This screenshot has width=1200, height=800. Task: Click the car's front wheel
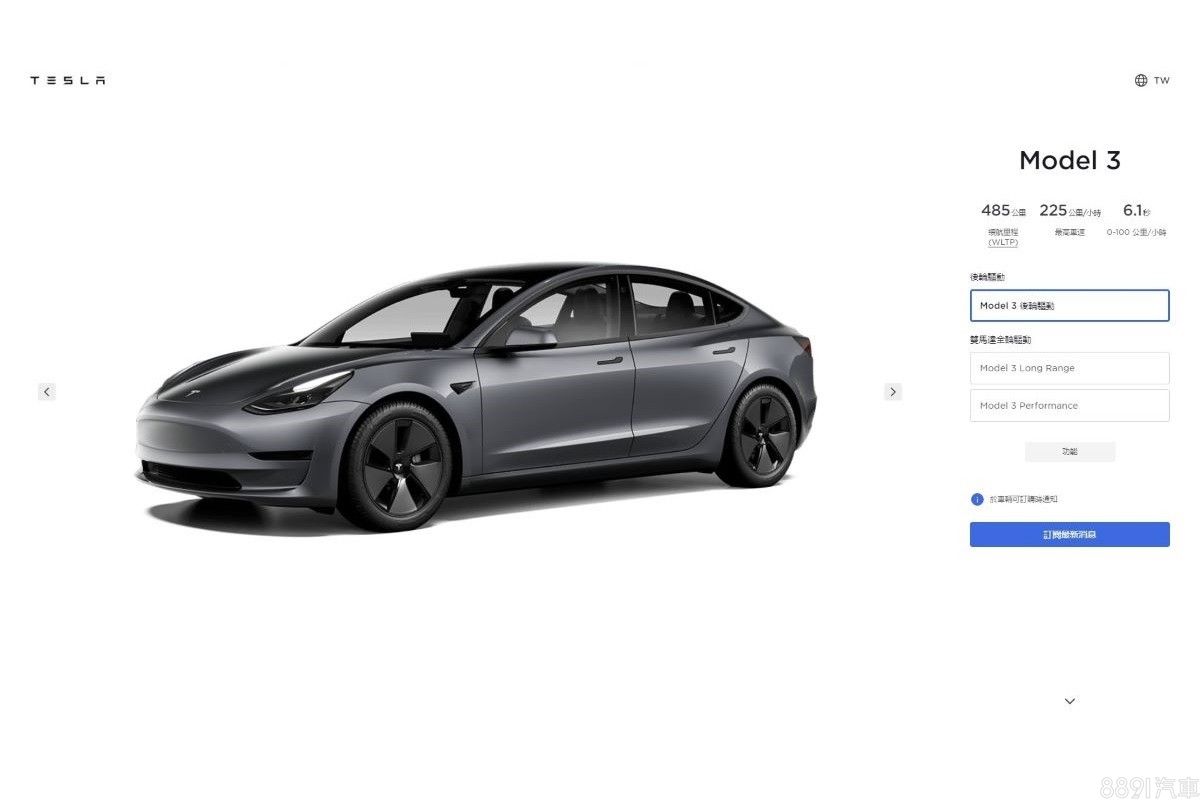tap(397, 465)
